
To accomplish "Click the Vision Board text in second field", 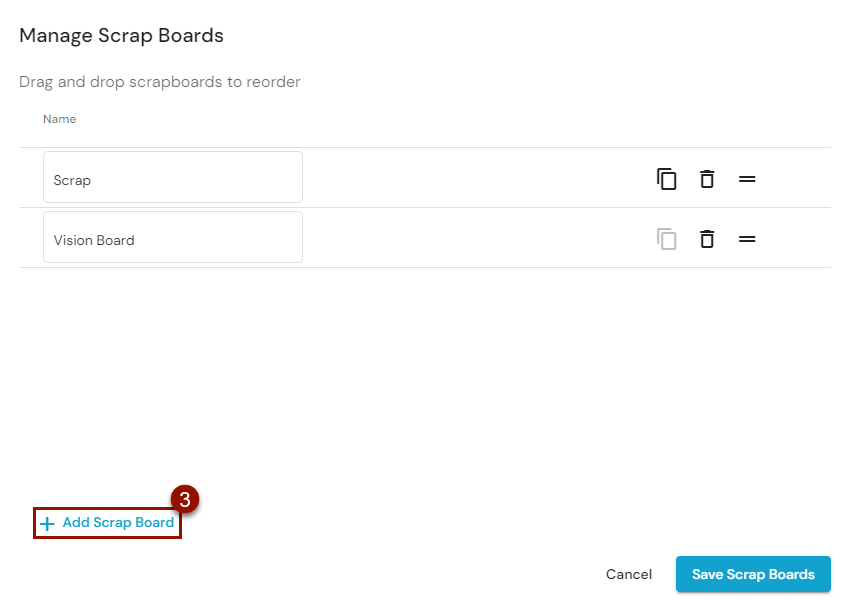I will [94, 241].
